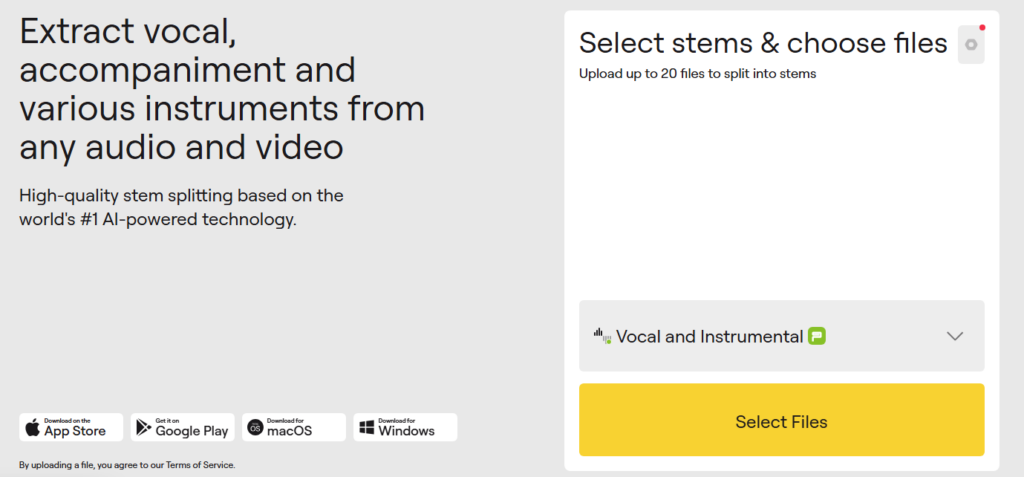Click the Apple logo on App Store badge
Image resolution: width=1024 pixels, height=477 pixels.
click(x=33, y=427)
